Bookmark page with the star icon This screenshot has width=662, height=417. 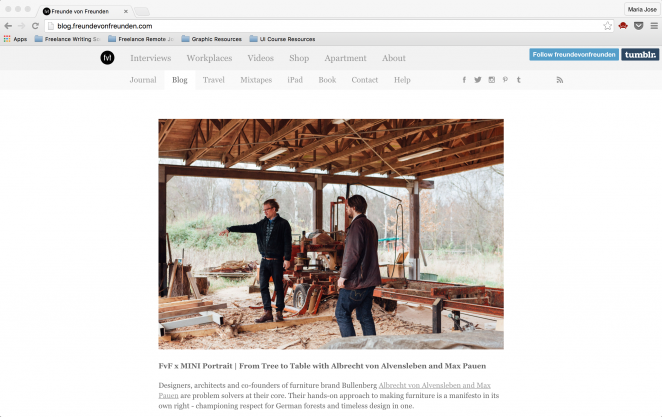[607, 25]
